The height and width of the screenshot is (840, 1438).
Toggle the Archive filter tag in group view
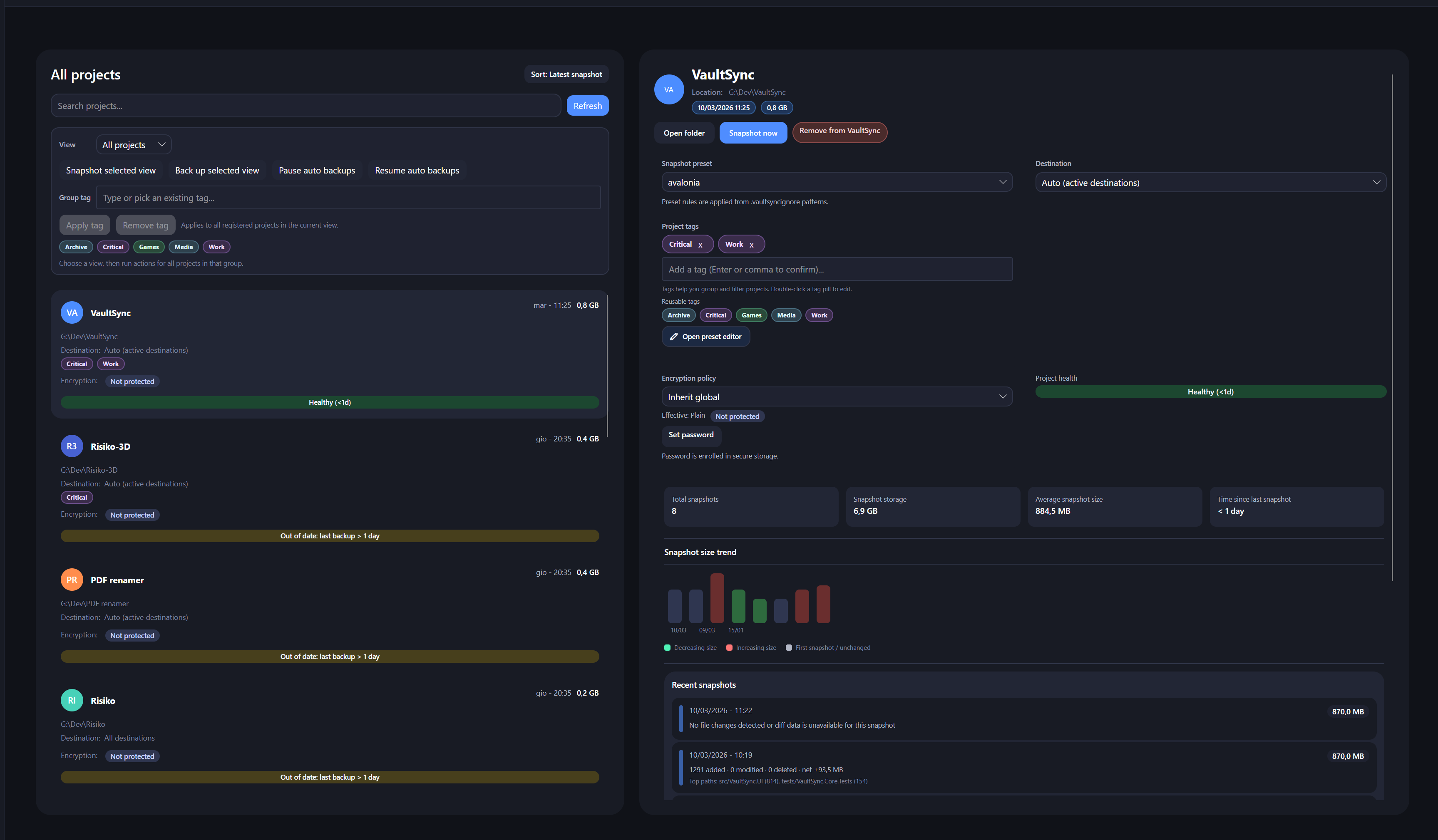click(x=76, y=247)
